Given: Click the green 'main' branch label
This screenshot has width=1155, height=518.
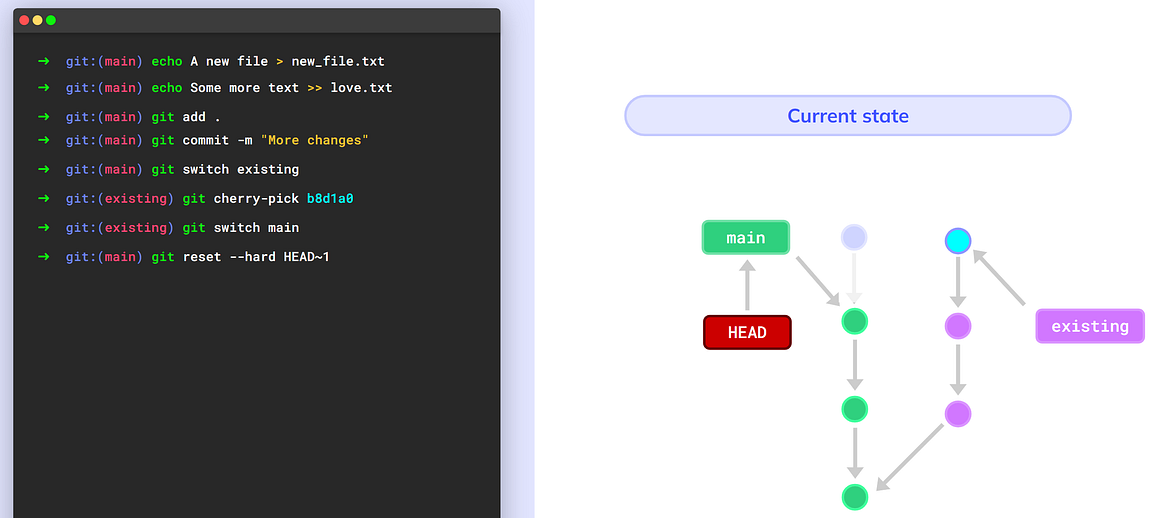Looking at the screenshot, I should point(745,237).
